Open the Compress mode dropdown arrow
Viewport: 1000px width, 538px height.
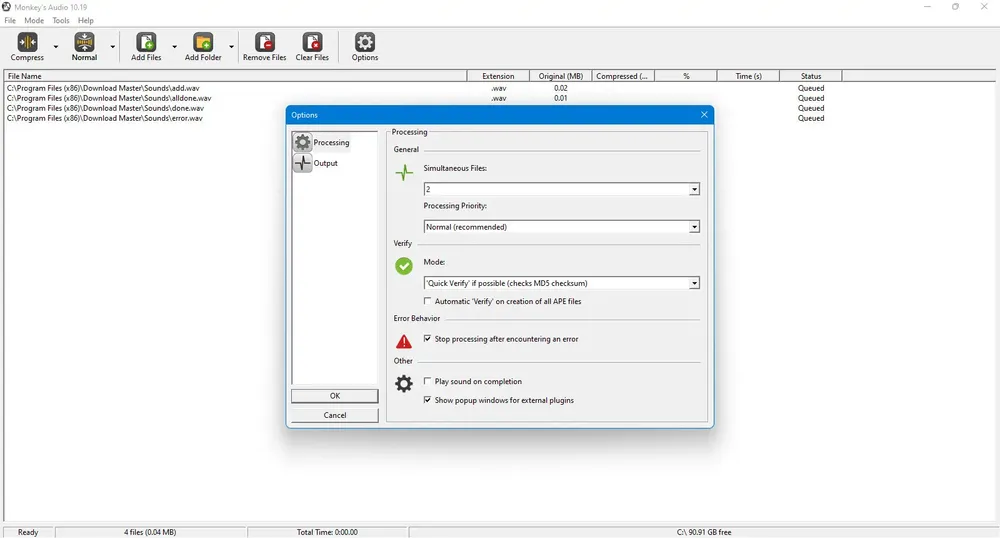coord(55,47)
